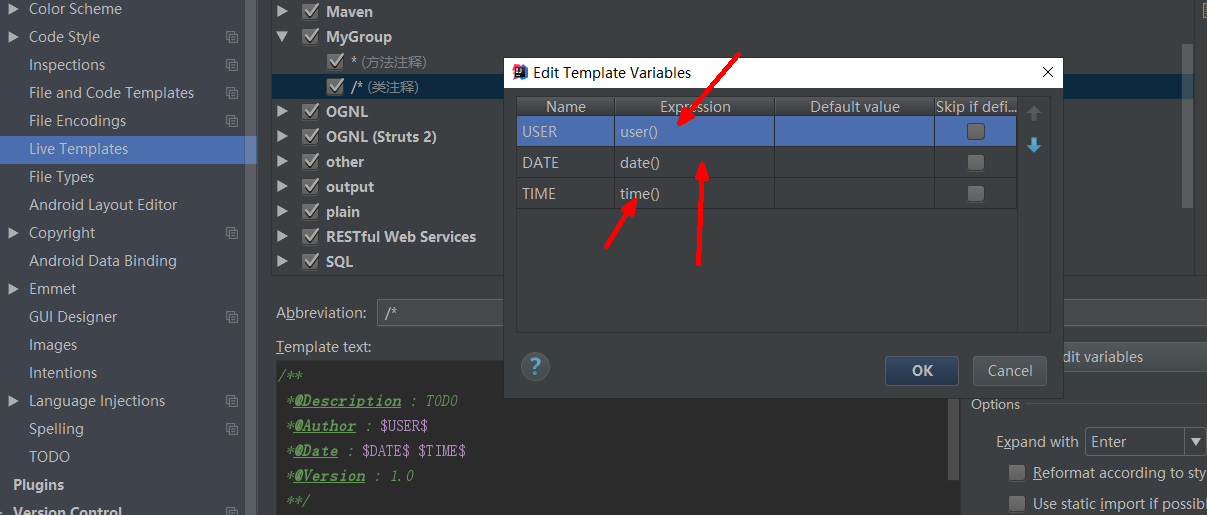The width and height of the screenshot is (1207, 515).
Task: Click default value cell for USER
Action: [855, 132]
